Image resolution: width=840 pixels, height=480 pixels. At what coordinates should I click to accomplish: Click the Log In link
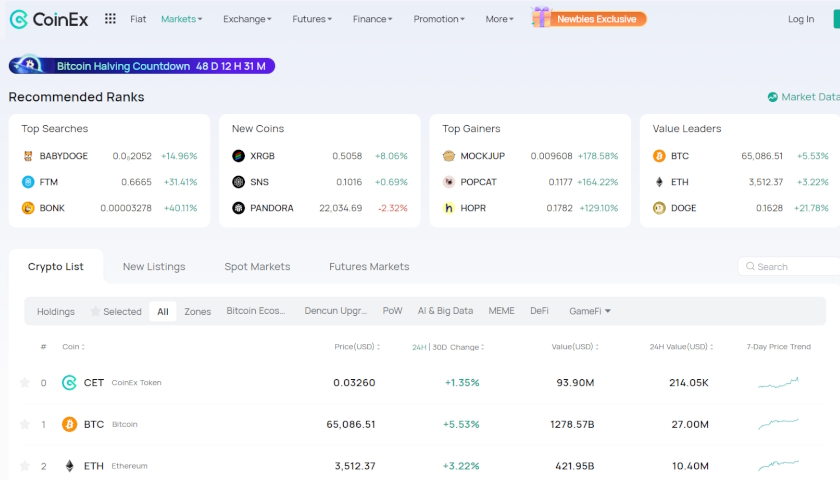(x=801, y=19)
